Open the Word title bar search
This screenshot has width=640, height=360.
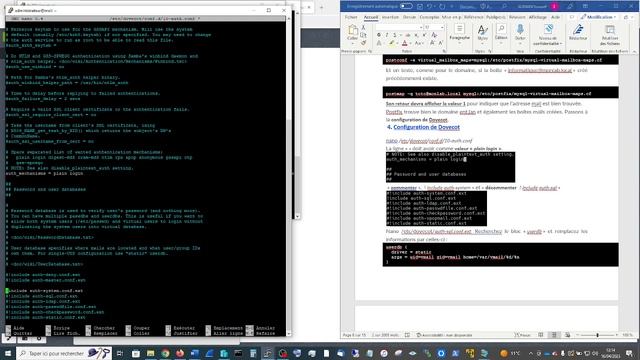coord(505,7)
